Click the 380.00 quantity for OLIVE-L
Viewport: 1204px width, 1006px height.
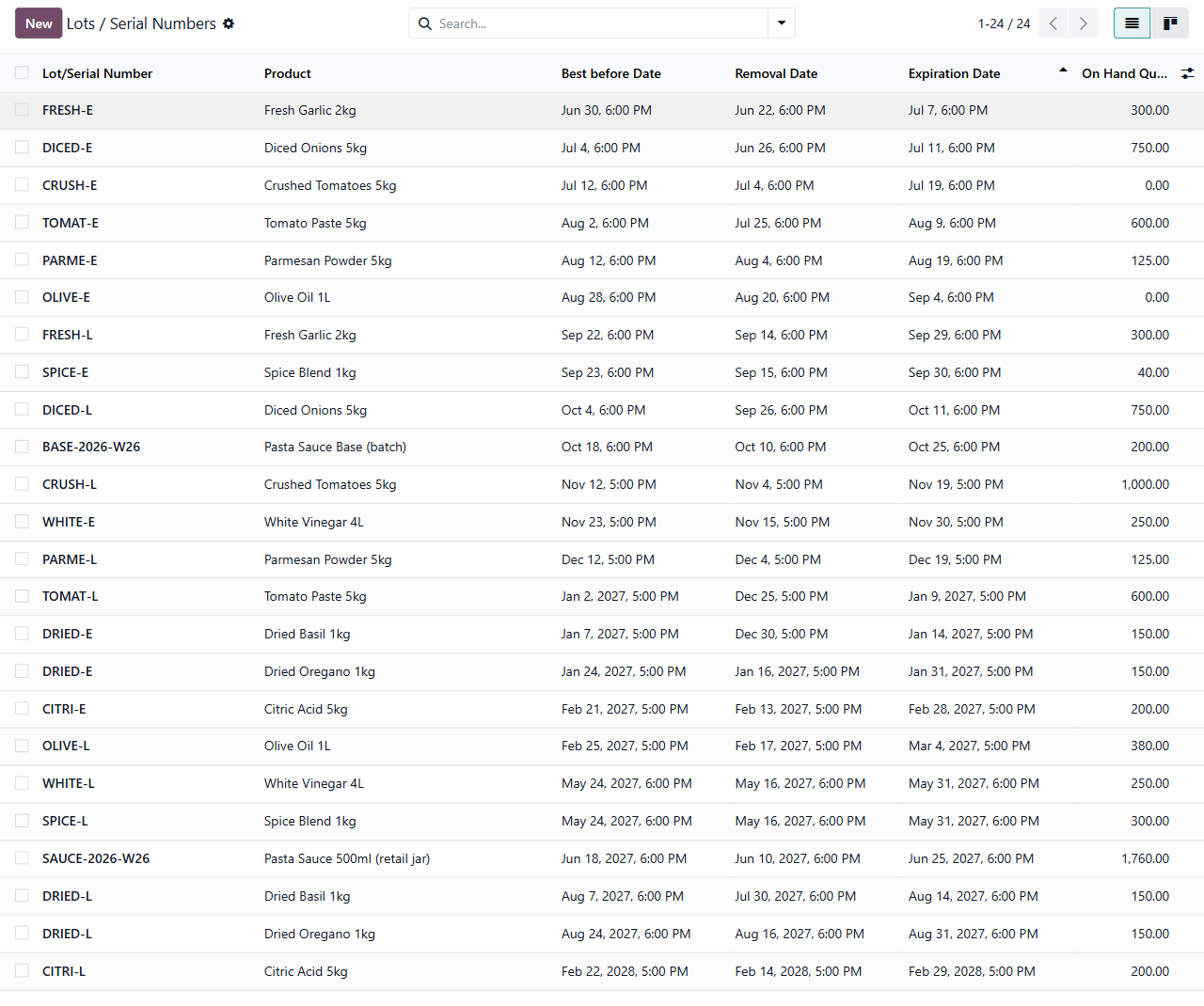(x=1149, y=746)
